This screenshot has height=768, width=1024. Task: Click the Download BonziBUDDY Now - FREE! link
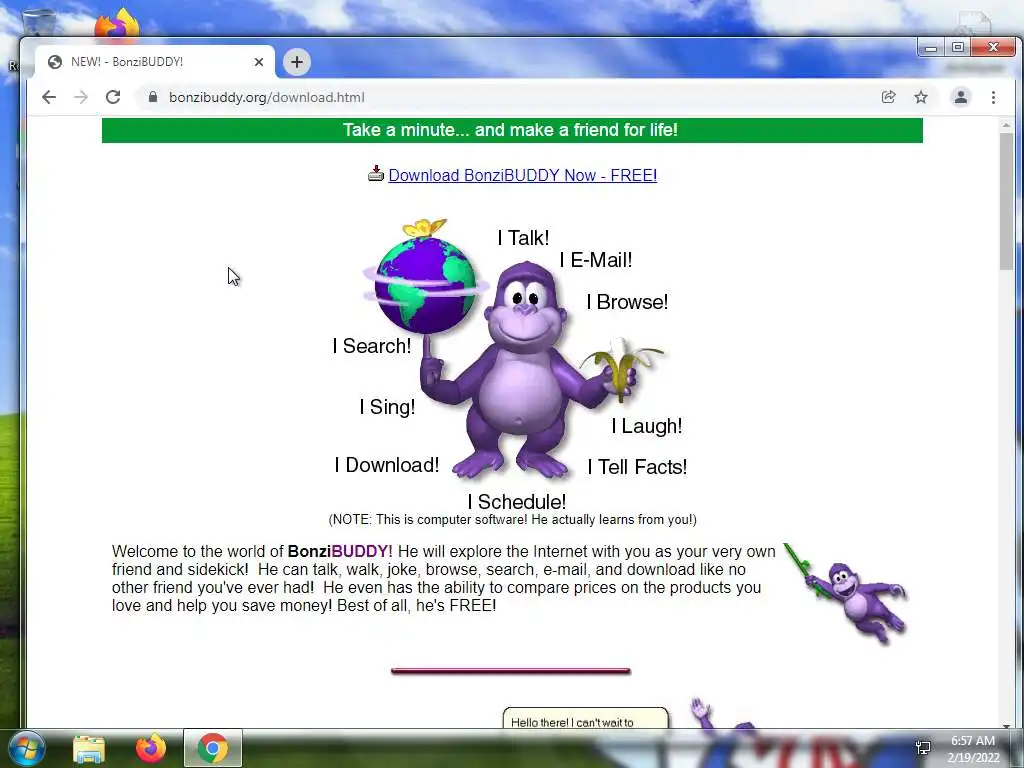522,175
